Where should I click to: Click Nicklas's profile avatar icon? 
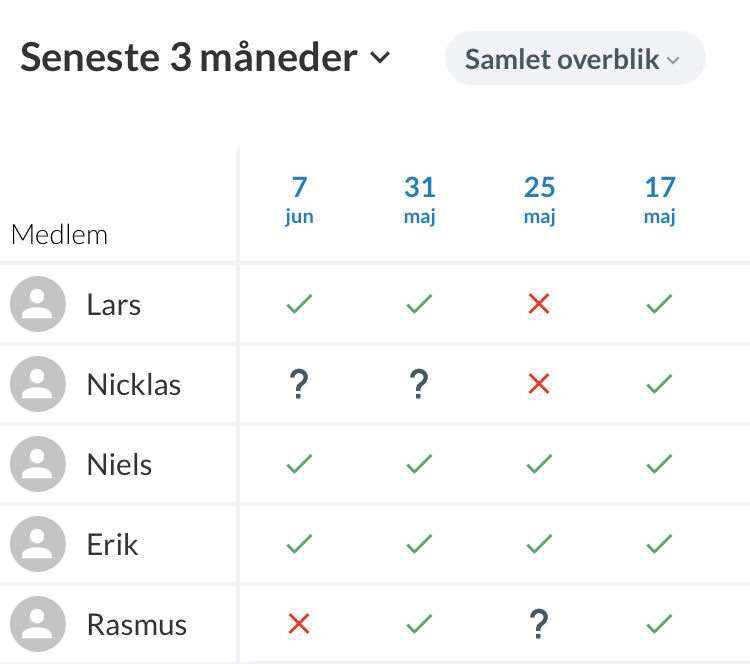point(38,384)
